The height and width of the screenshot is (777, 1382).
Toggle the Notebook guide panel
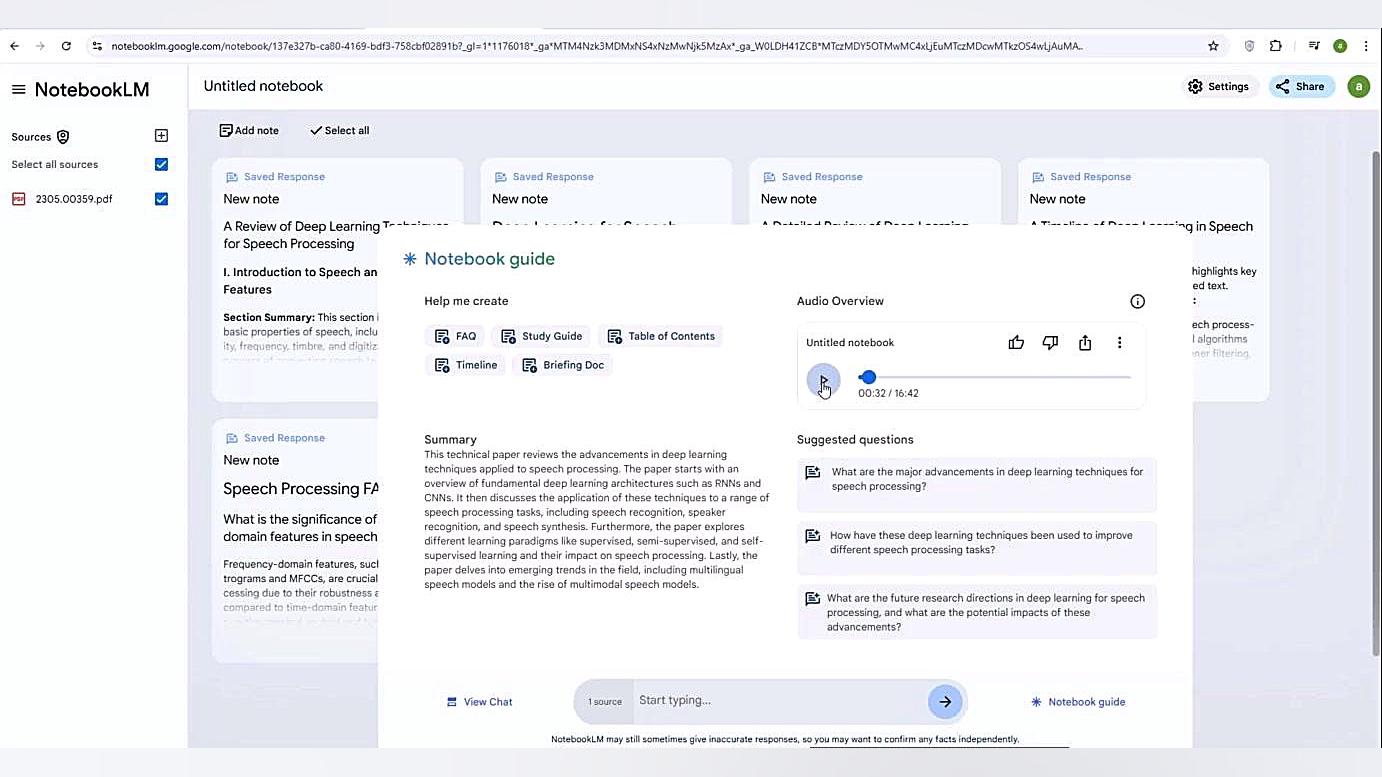click(1078, 702)
